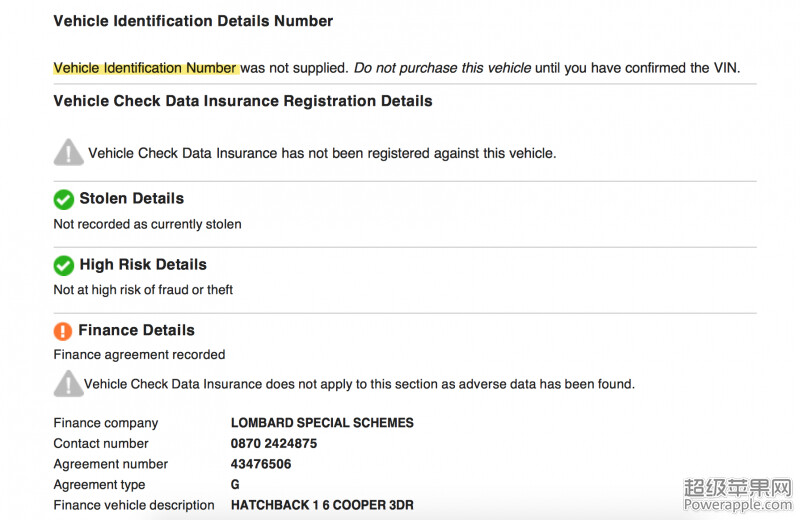Click the contact number 0870 2424875
Image resolution: width=800 pixels, height=520 pixels.
tap(273, 443)
